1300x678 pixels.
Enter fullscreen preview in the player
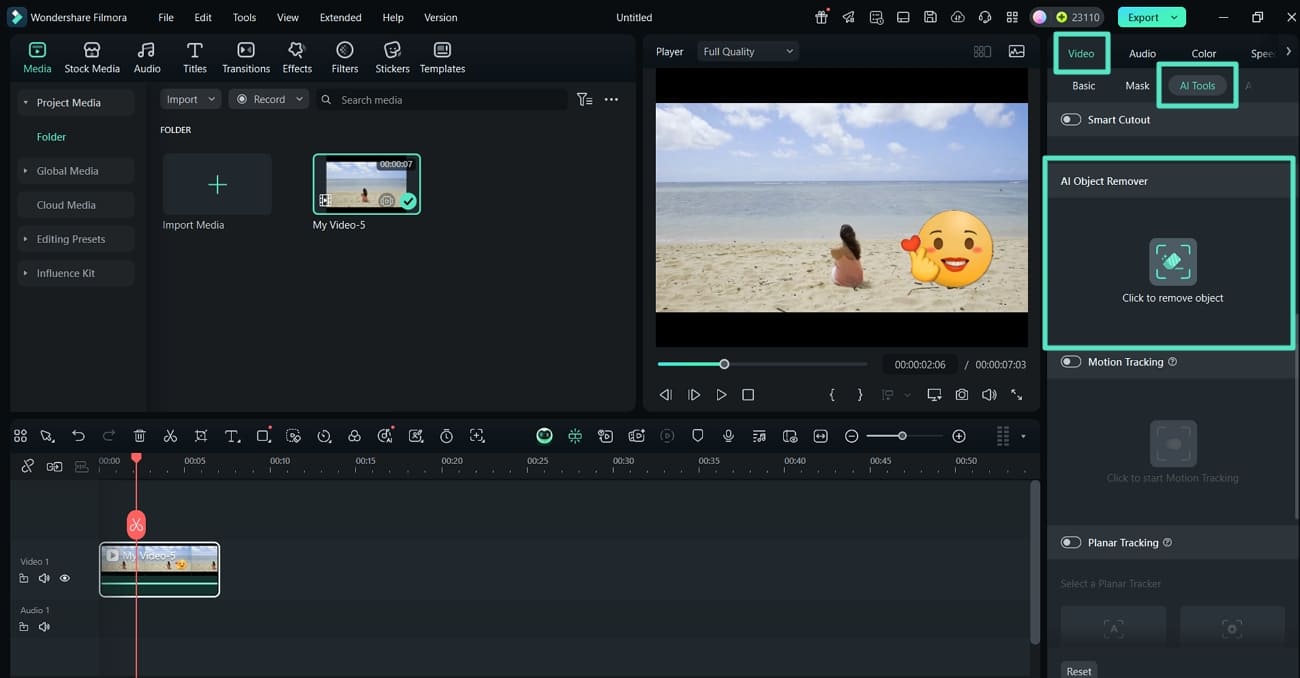click(x=1017, y=395)
